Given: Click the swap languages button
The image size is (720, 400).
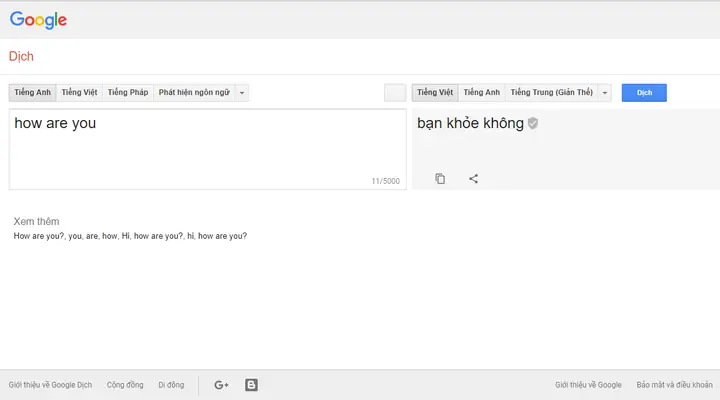Looking at the screenshot, I should pyautogui.click(x=395, y=93).
